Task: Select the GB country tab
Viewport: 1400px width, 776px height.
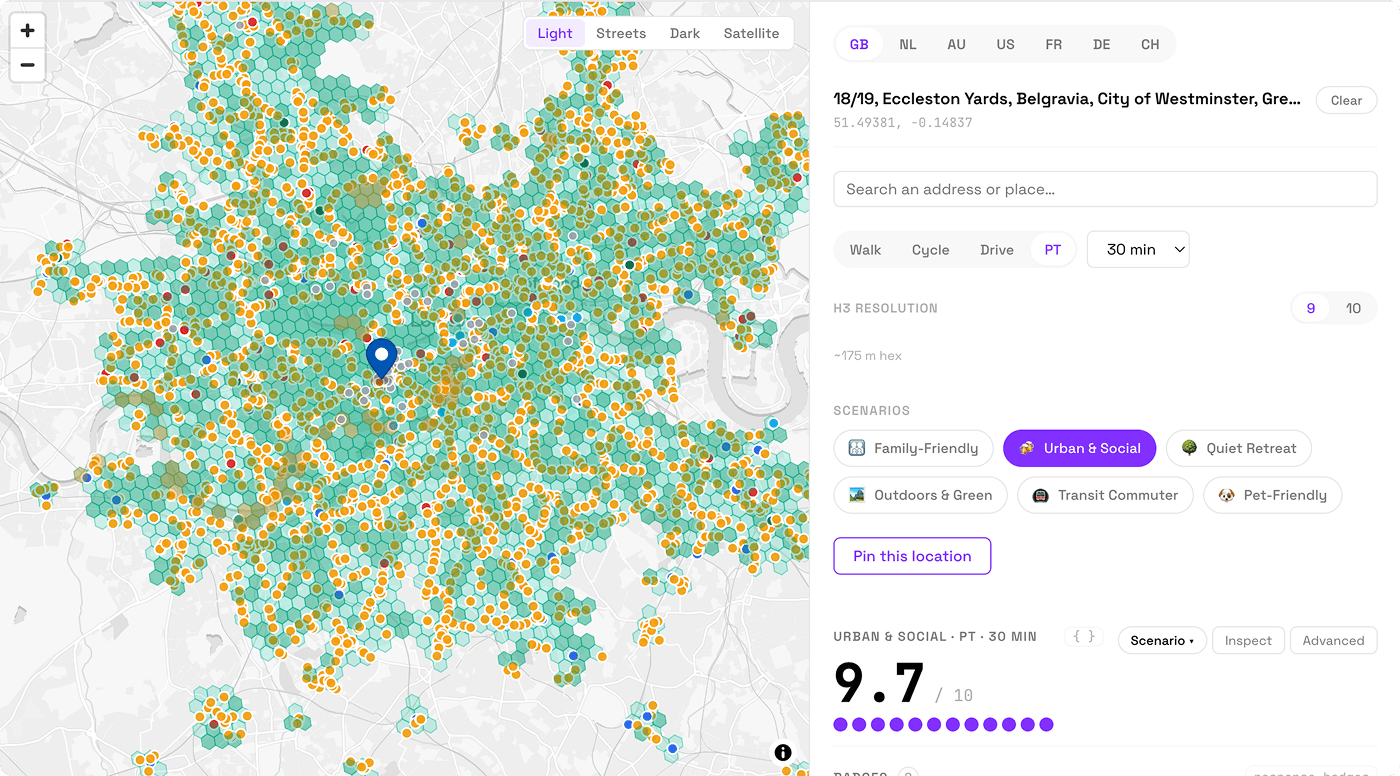Action: 859,44
